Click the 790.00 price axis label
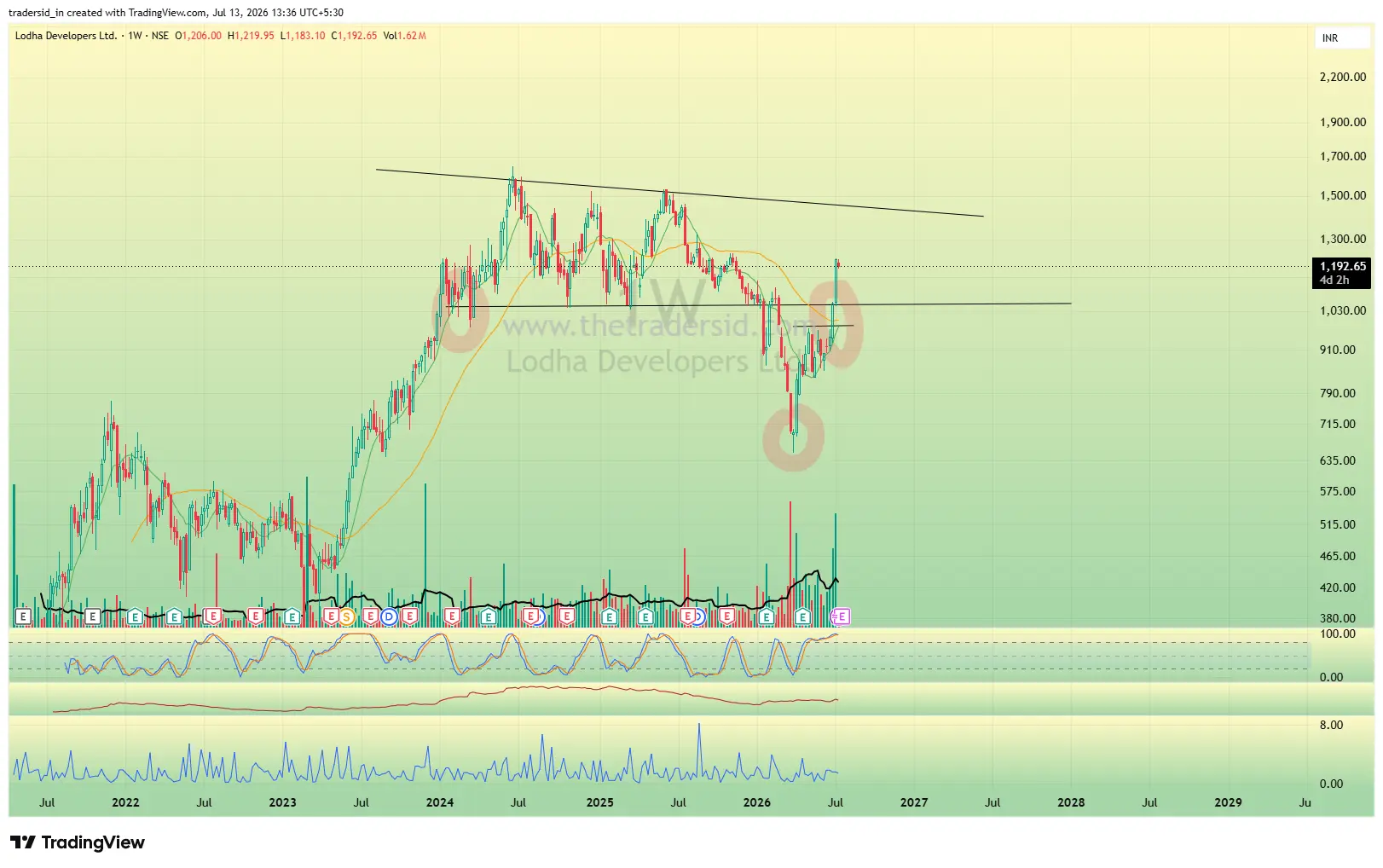Viewport: 1383px width, 868px height. tap(1337, 393)
